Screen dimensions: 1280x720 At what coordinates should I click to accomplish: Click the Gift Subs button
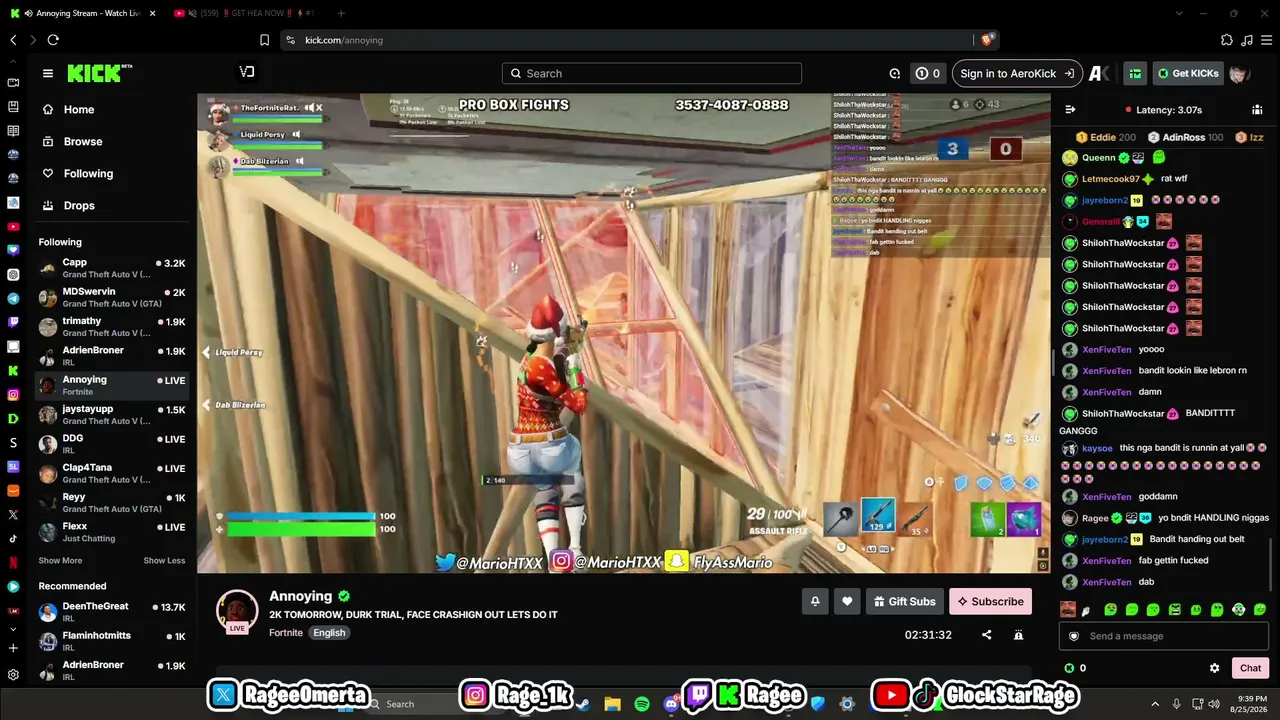(905, 601)
